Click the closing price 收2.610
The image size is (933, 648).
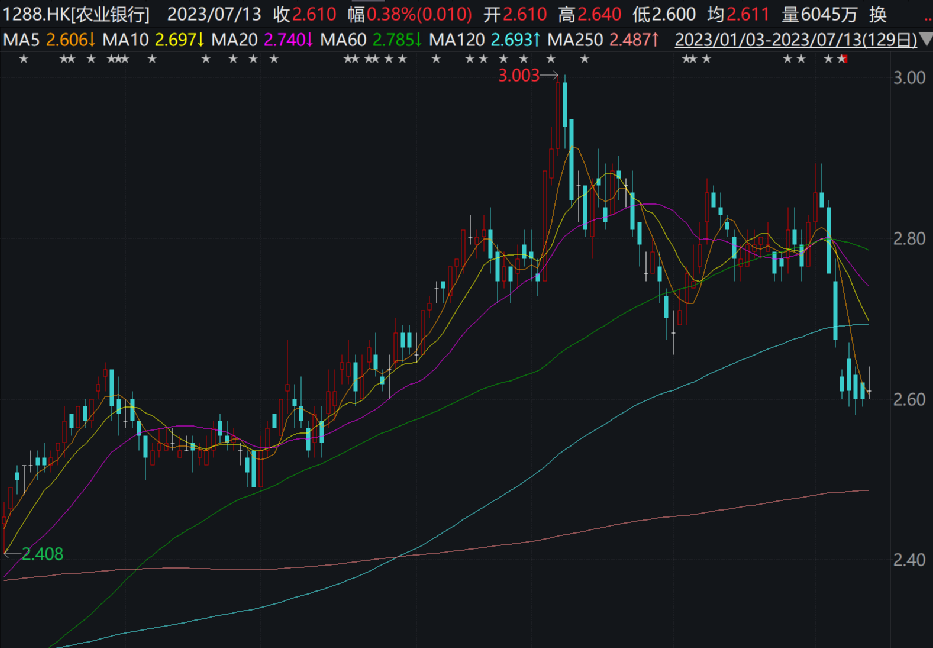[x=305, y=14]
